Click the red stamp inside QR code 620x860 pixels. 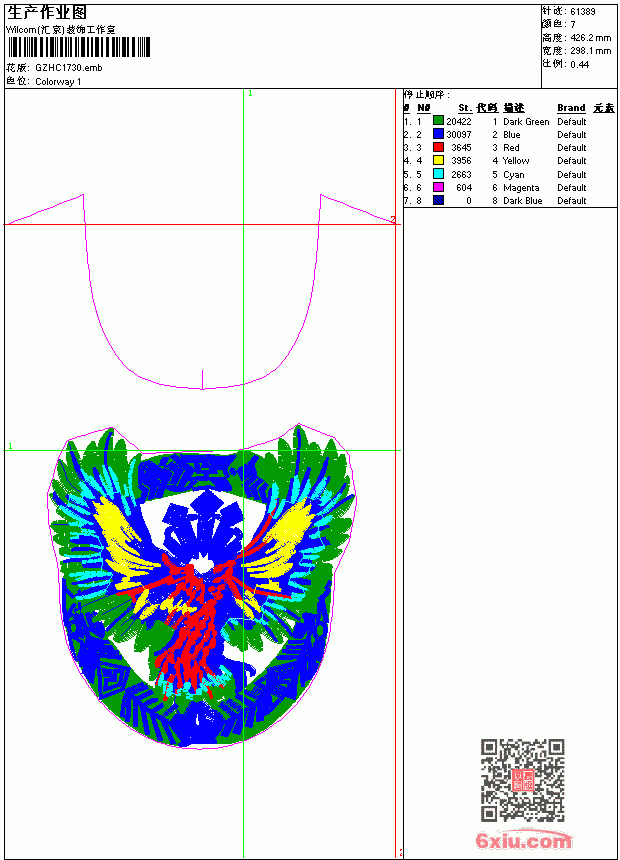pyautogui.click(x=522, y=779)
